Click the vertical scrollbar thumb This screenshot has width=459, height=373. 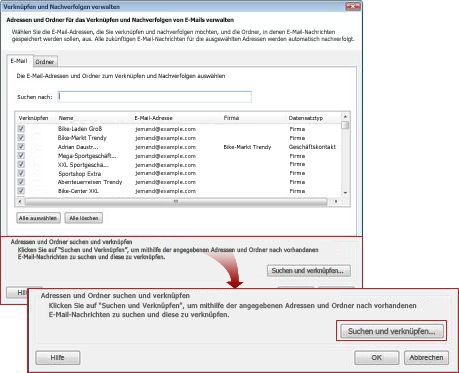click(345, 125)
